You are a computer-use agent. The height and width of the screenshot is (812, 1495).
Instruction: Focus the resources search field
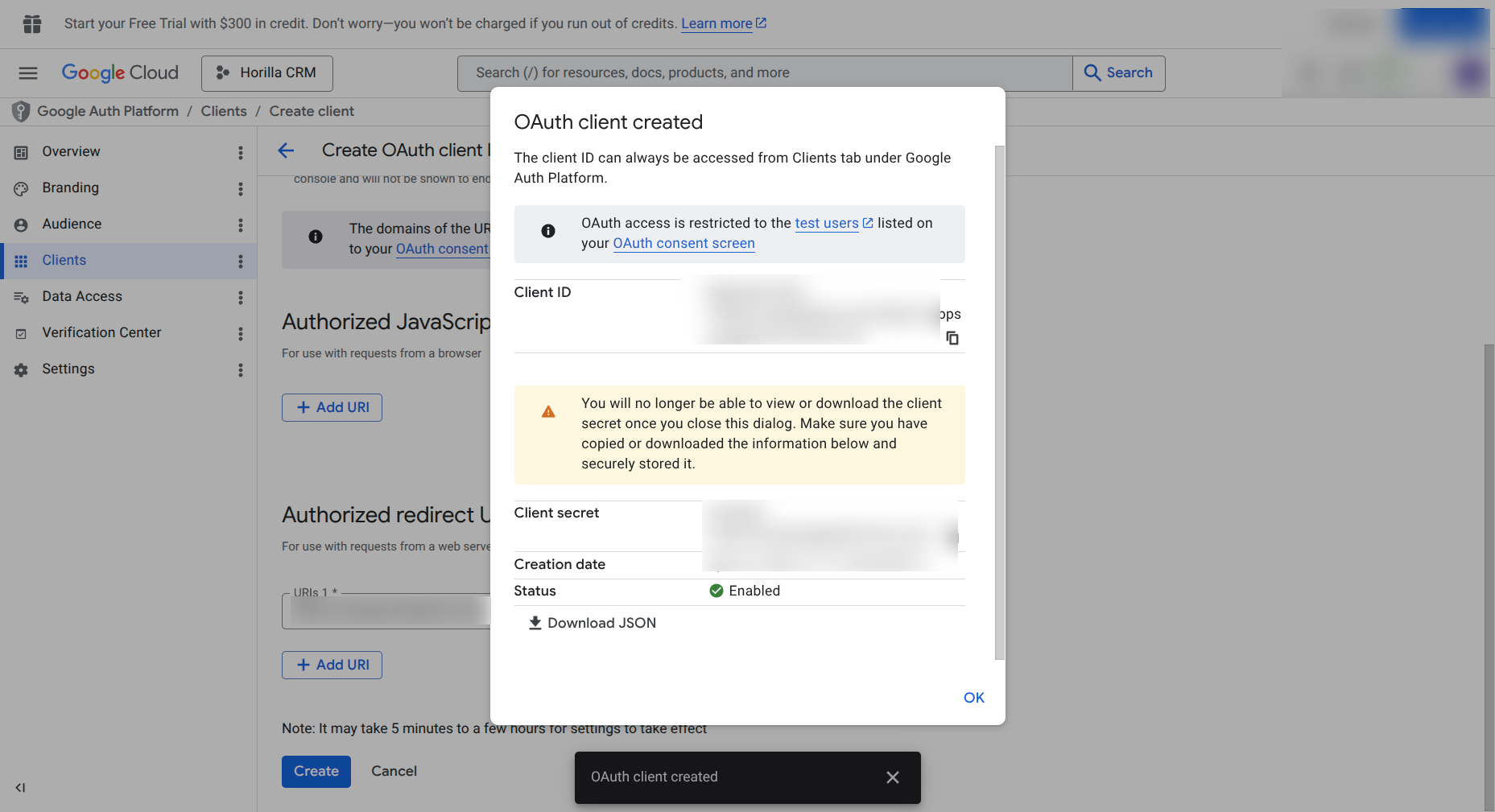[765, 73]
